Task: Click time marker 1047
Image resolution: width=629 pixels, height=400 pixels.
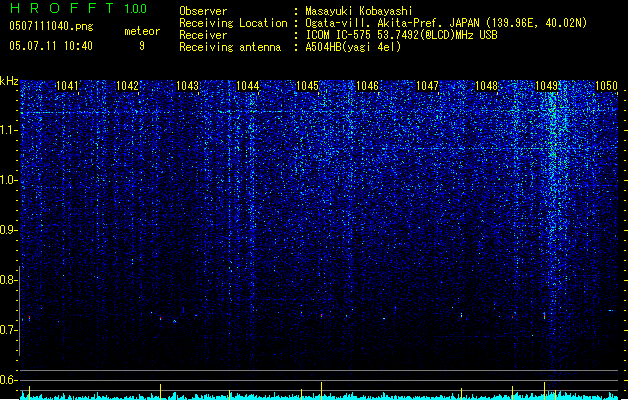Action: 427,86
